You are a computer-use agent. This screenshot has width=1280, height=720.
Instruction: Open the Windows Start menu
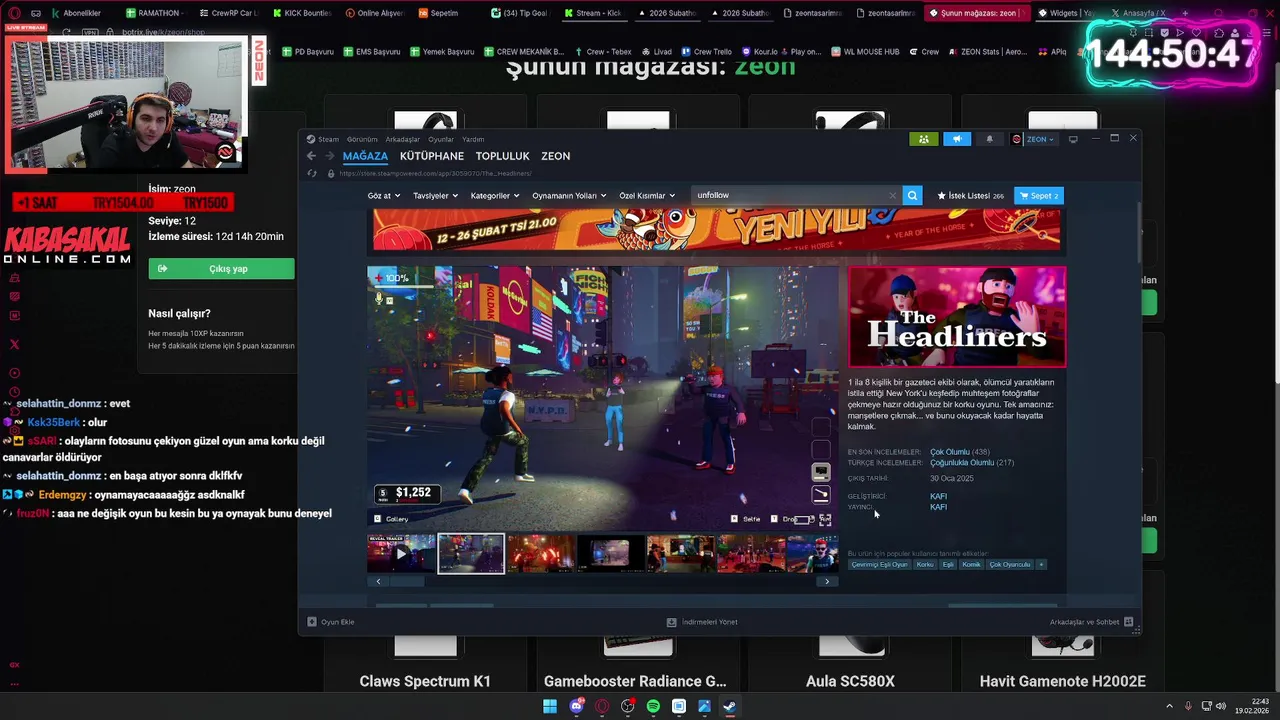click(550, 706)
